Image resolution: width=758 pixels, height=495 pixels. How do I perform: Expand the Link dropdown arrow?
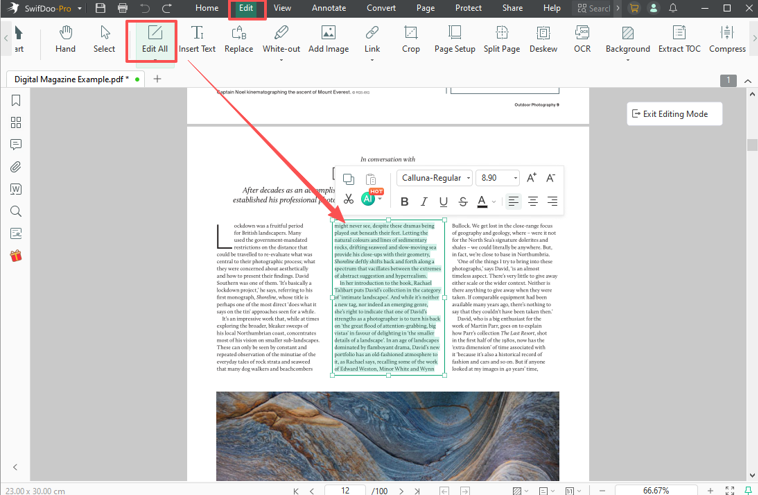372,60
